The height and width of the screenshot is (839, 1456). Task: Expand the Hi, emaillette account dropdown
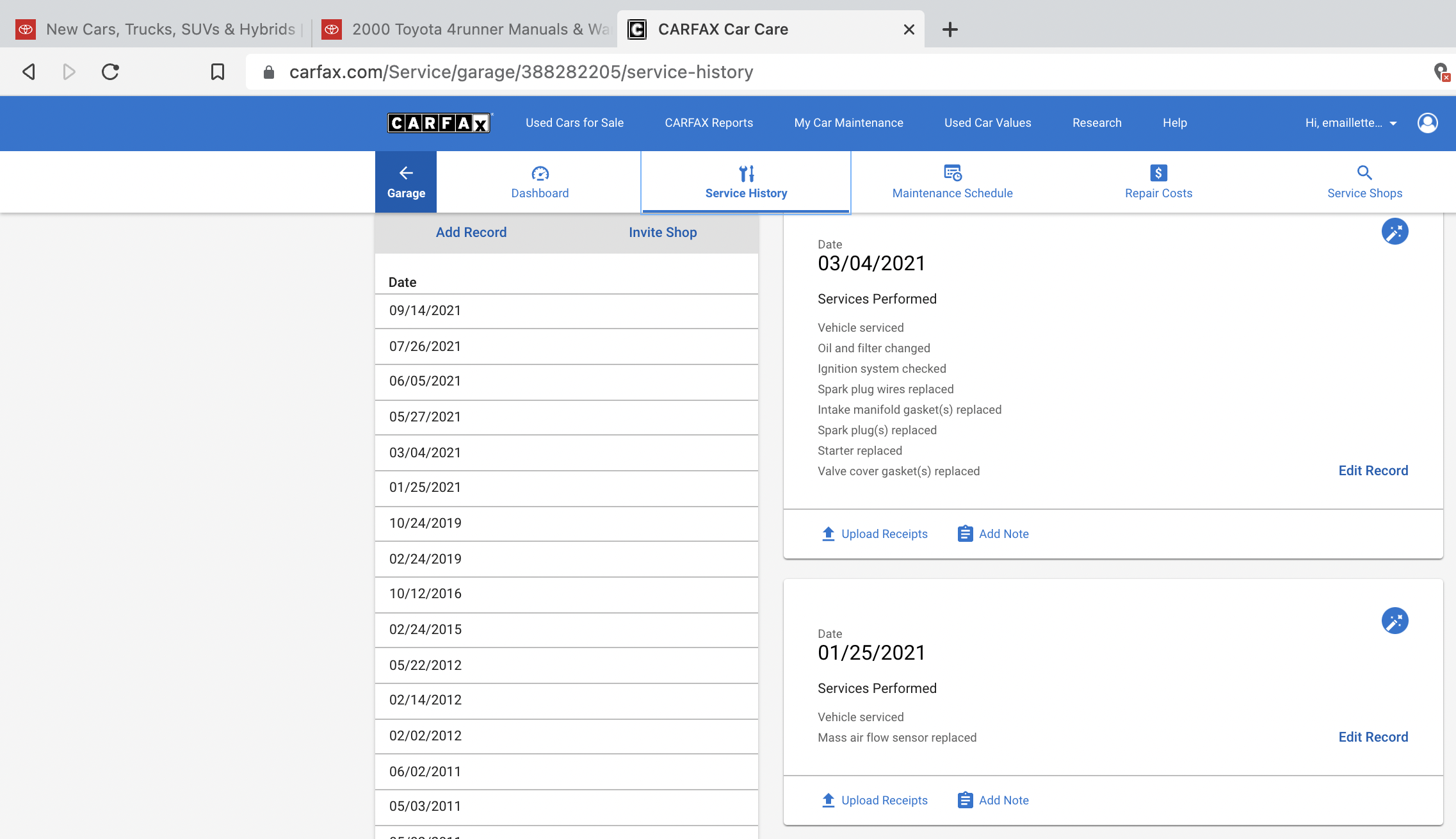click(x=1351, y=123)
